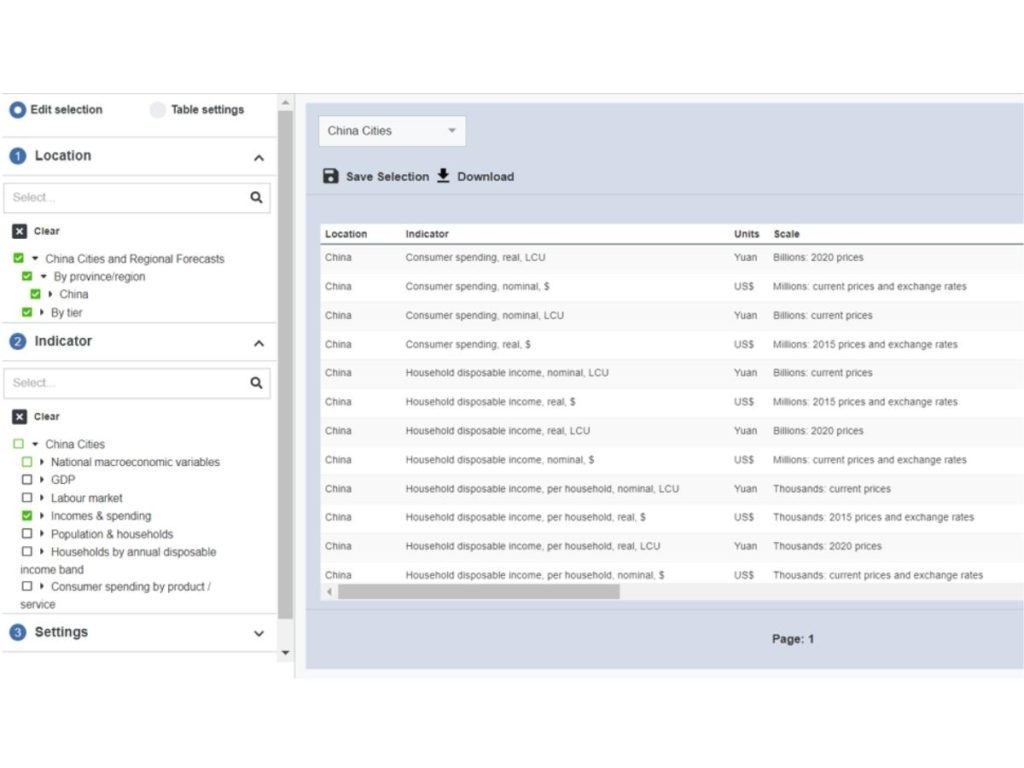Click the Indicator column header

coord(427,234)
